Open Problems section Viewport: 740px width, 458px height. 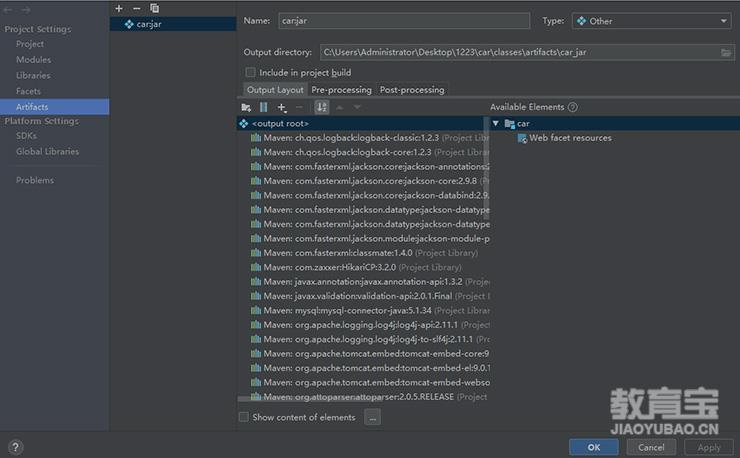coord(34,180)
